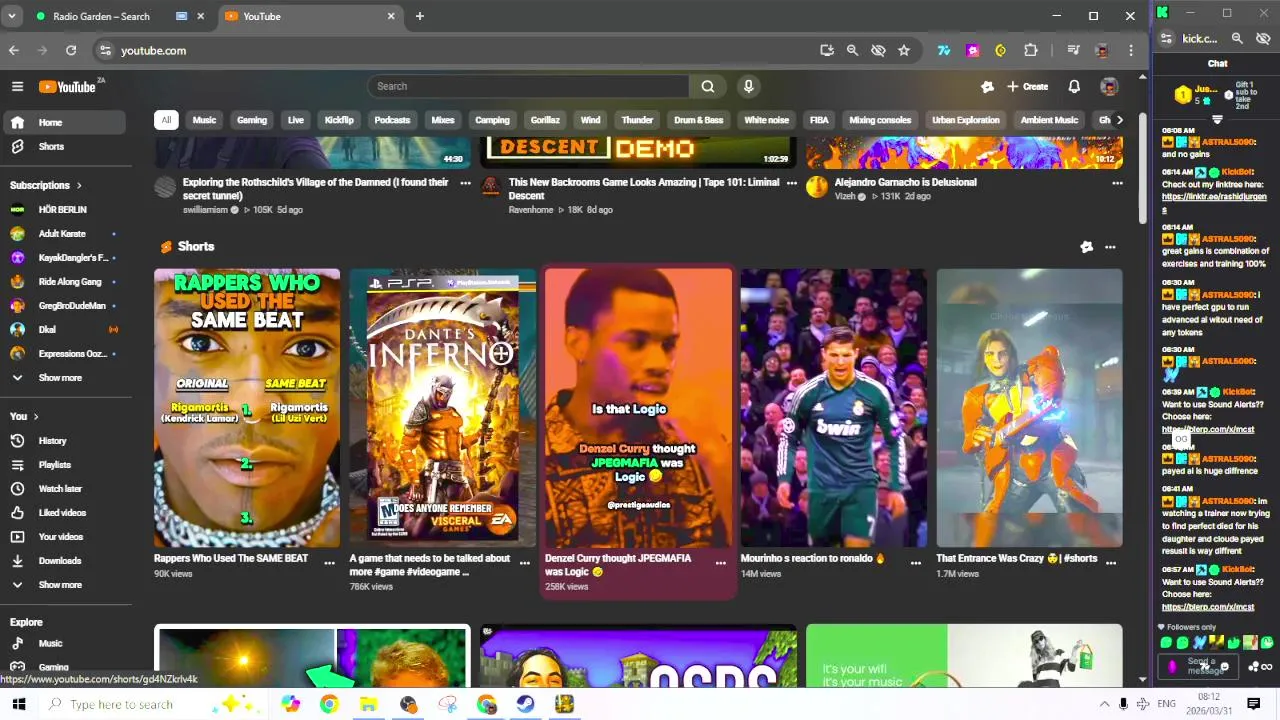1280x720 pixels.
Task: Open the emoji picker in Kick chat
Action: click(1224, 666)
